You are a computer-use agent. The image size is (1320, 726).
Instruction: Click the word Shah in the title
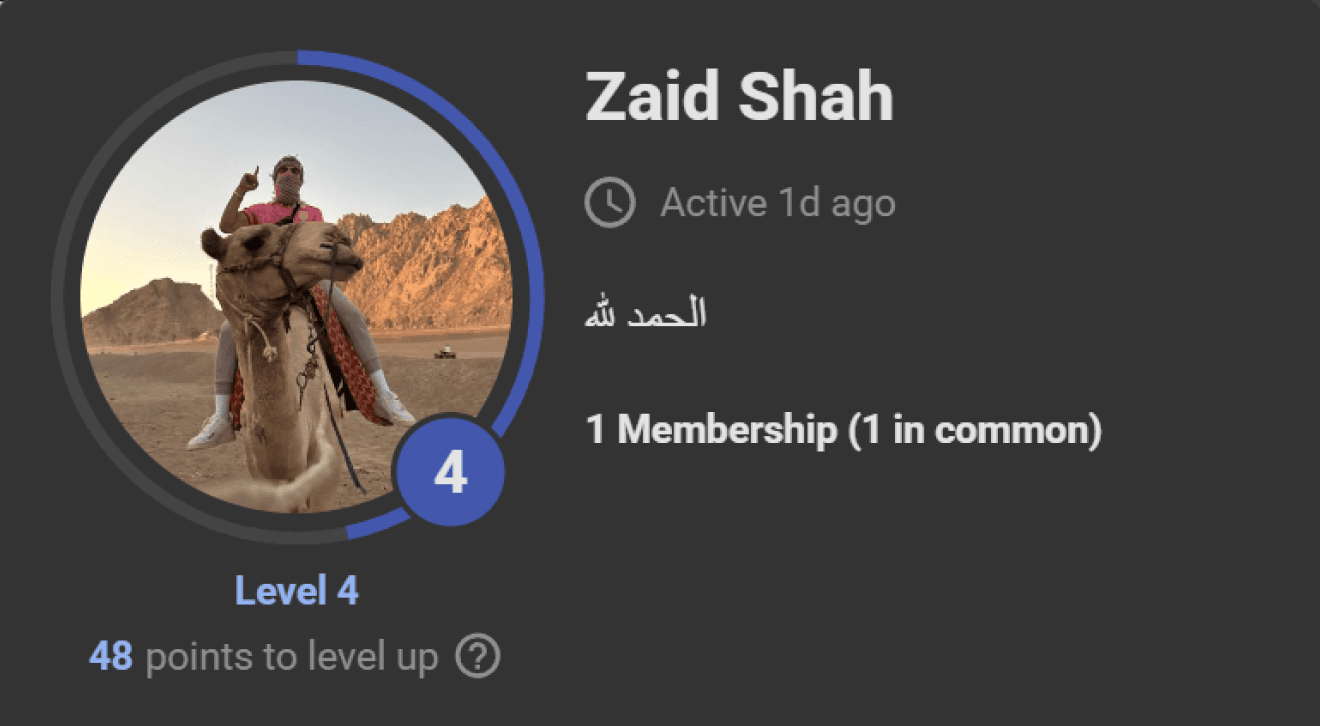coord(816,98)
